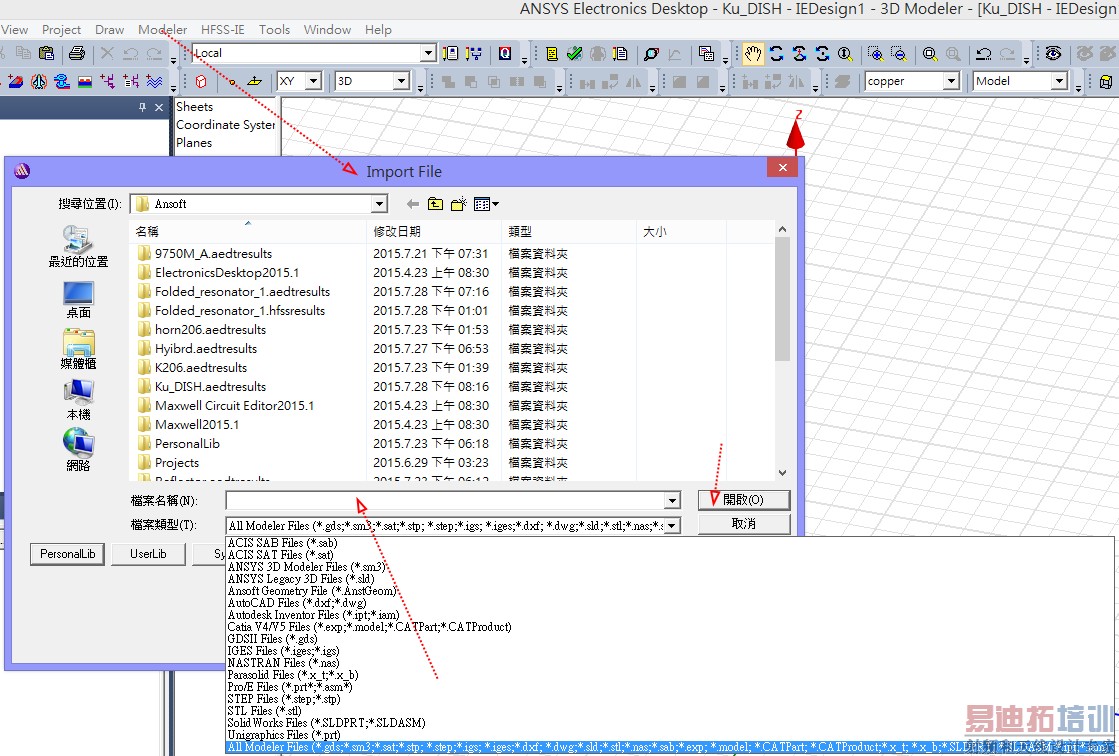
Task: Click Draw box icon in toolbar
Action: tap(201, 81)
